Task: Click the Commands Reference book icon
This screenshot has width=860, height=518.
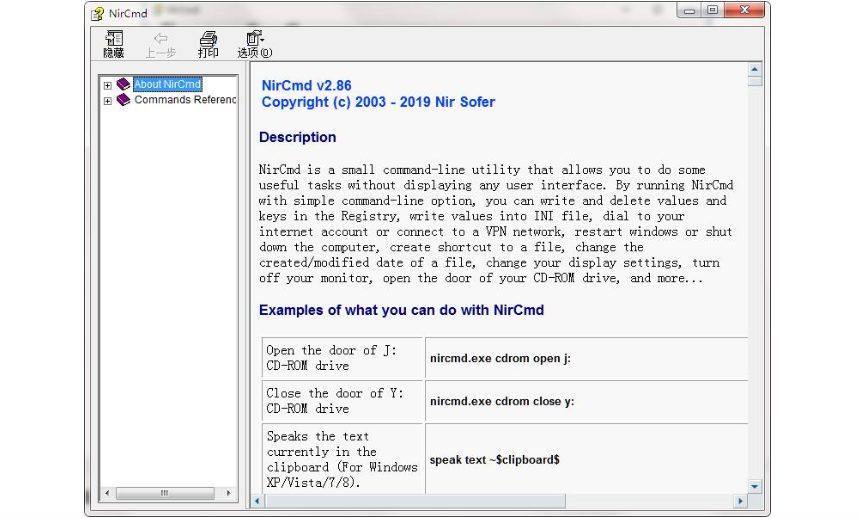Action: tap(124, 100)
